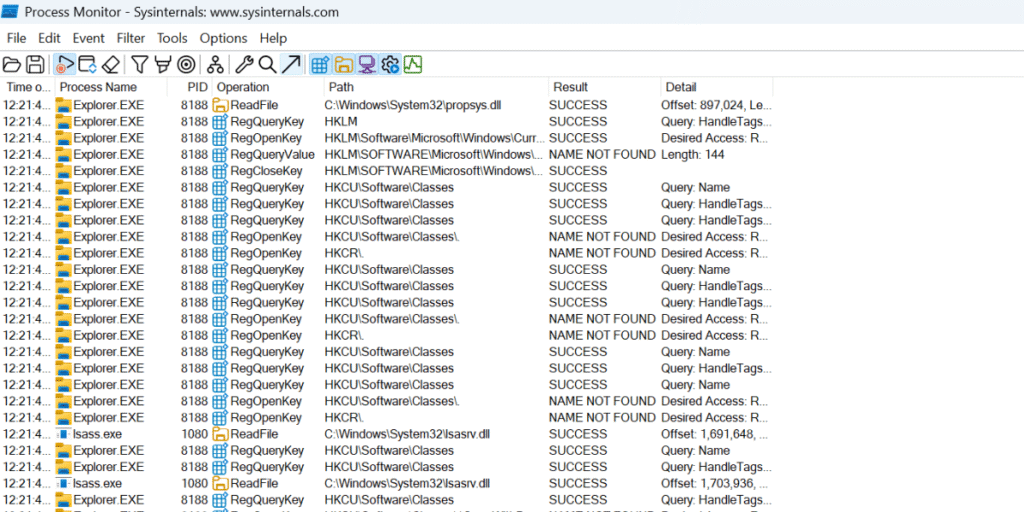Open the File menu
Image resolution: width=1024 pixels, height=512 pixels.
pos(16,39)
